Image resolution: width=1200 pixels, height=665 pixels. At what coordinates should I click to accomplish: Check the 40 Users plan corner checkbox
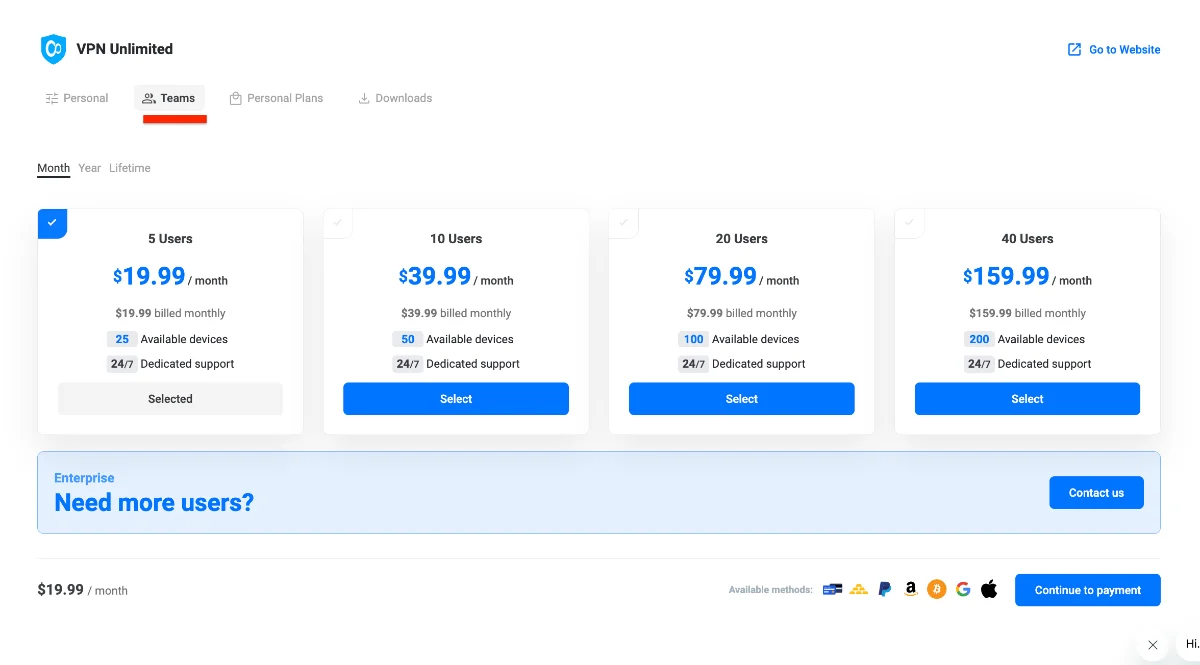pyautogui.click(x=909, y=223)
